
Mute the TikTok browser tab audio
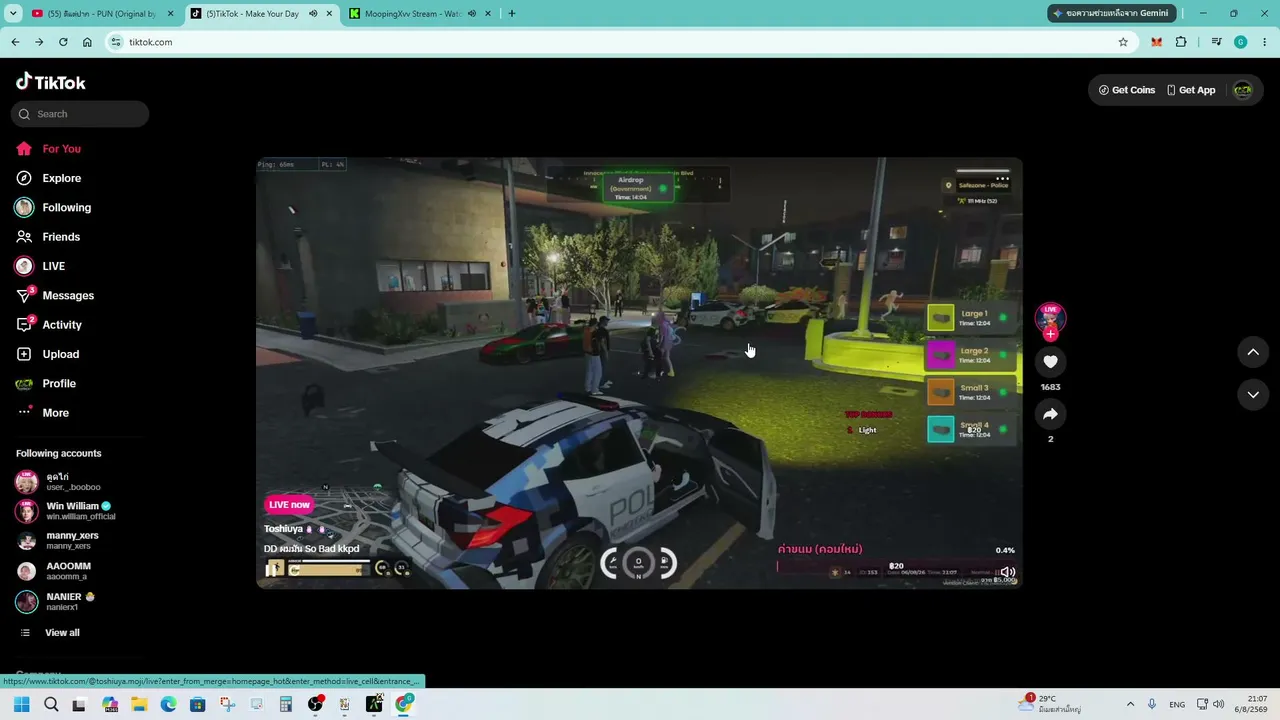[x=314, y=14]
